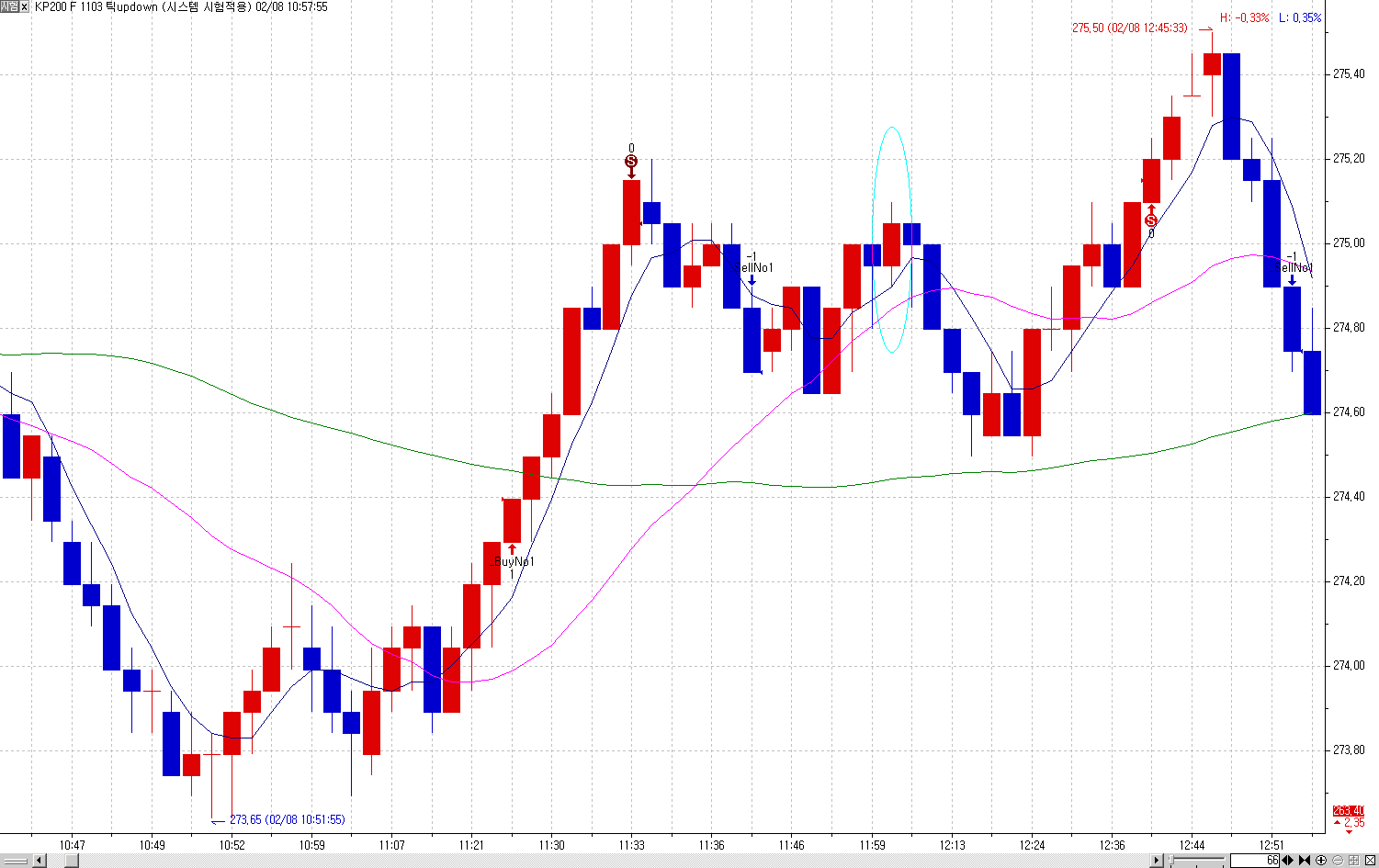Click the bar zoom slider handle

[1171, 860]
